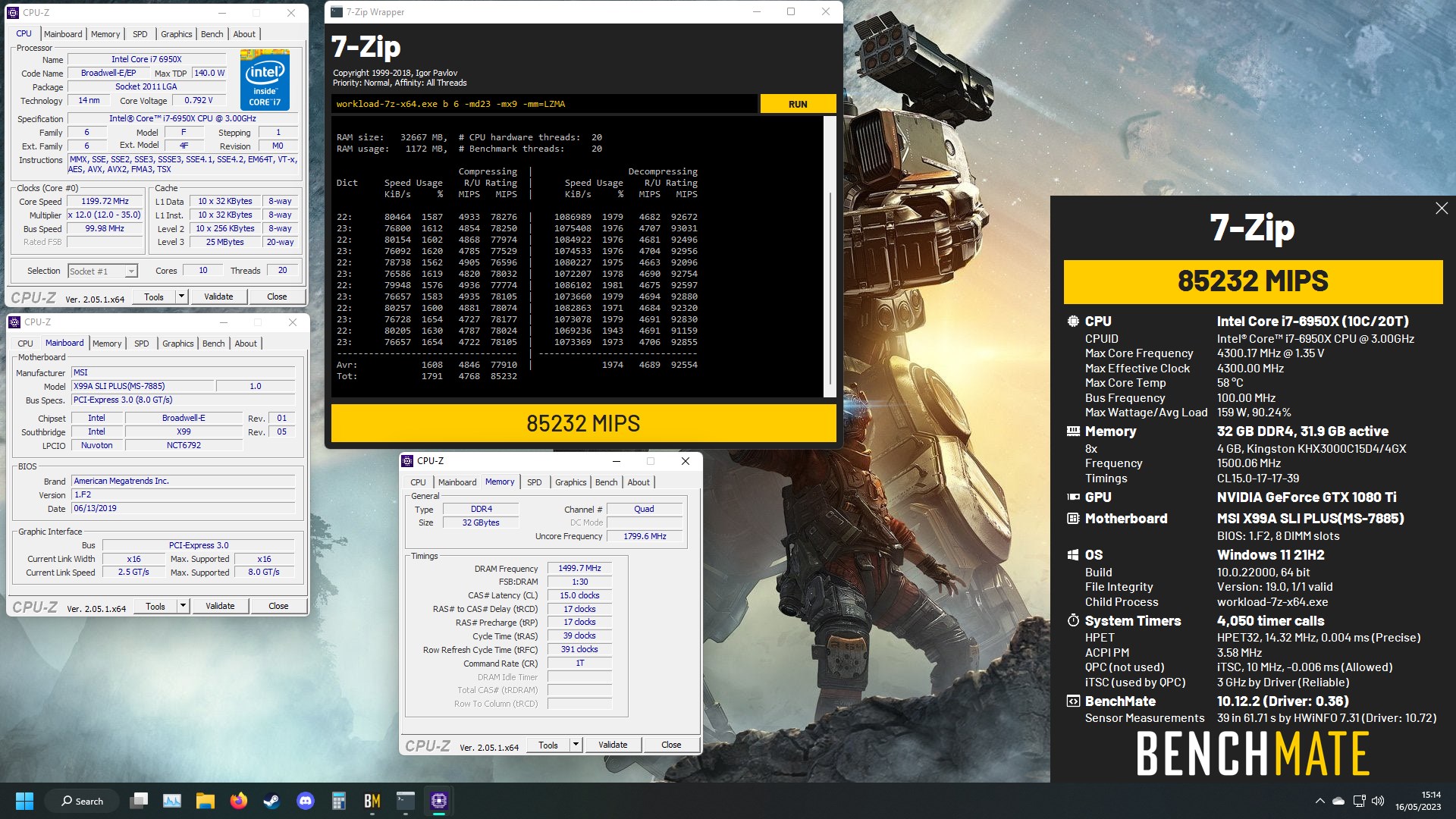The width and height of the screenshot is (1456, 819).
Task: Open SPD tab in top CPU-Z window
Action: (x=140, y=34)
